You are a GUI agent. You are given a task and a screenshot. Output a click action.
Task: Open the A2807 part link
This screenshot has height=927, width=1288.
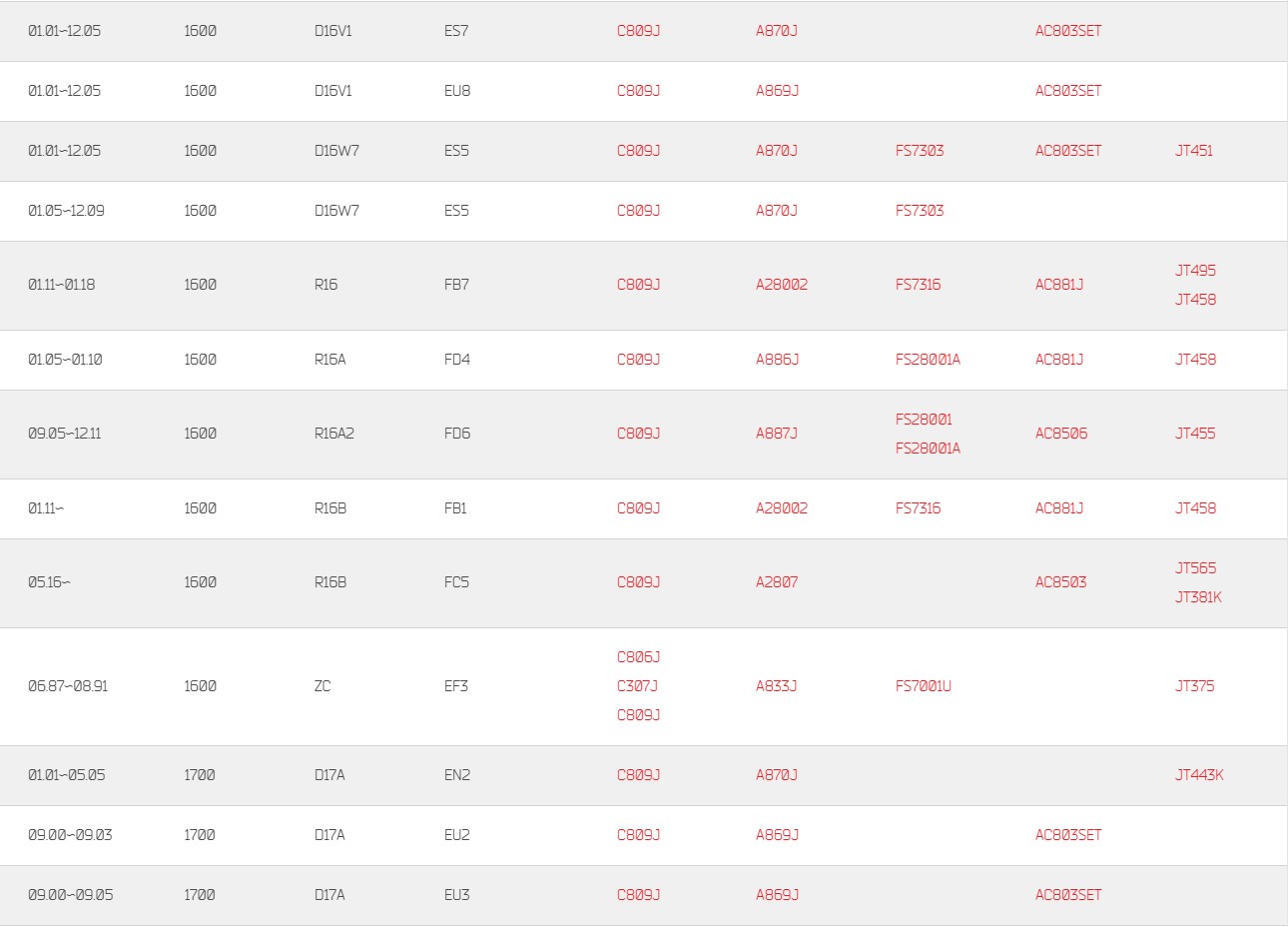pyautogui.click(x=777, y=582)
